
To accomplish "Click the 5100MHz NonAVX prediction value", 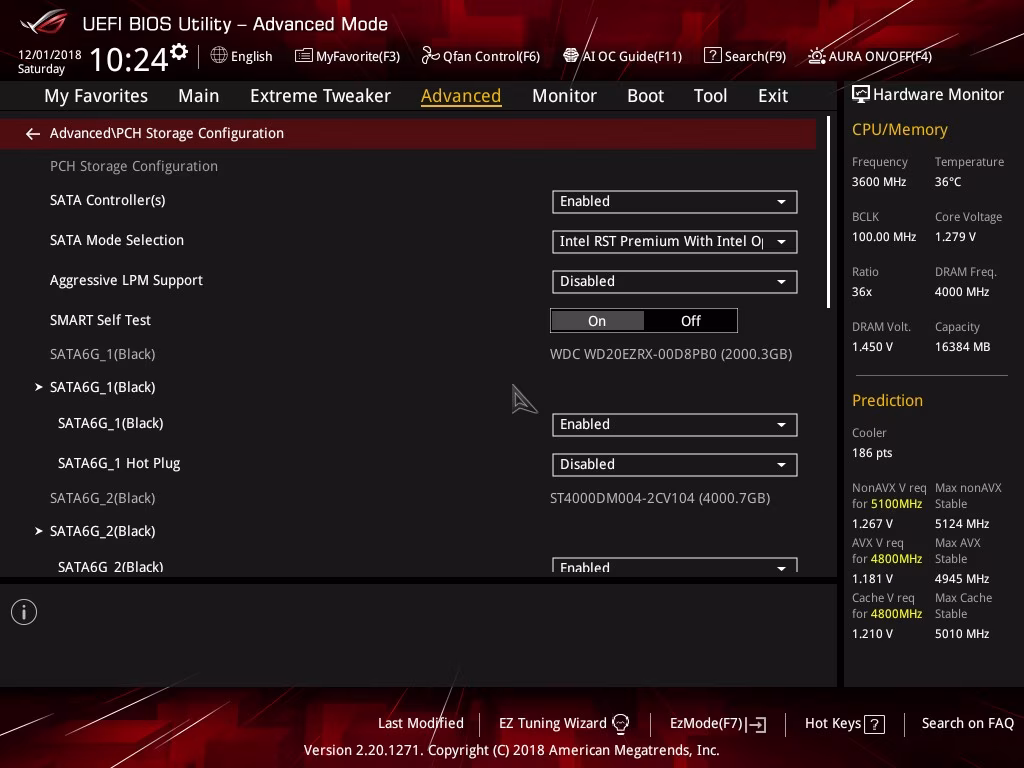I will pyautogui.click(x=897, y=504).
